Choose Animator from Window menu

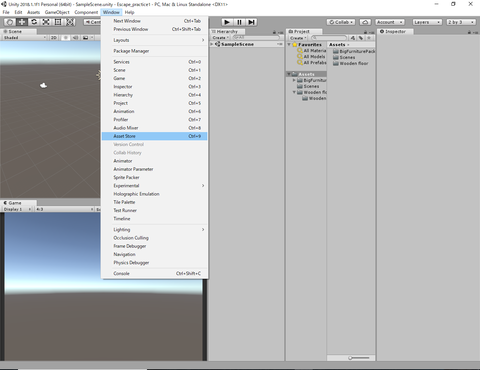coord(154,161)
